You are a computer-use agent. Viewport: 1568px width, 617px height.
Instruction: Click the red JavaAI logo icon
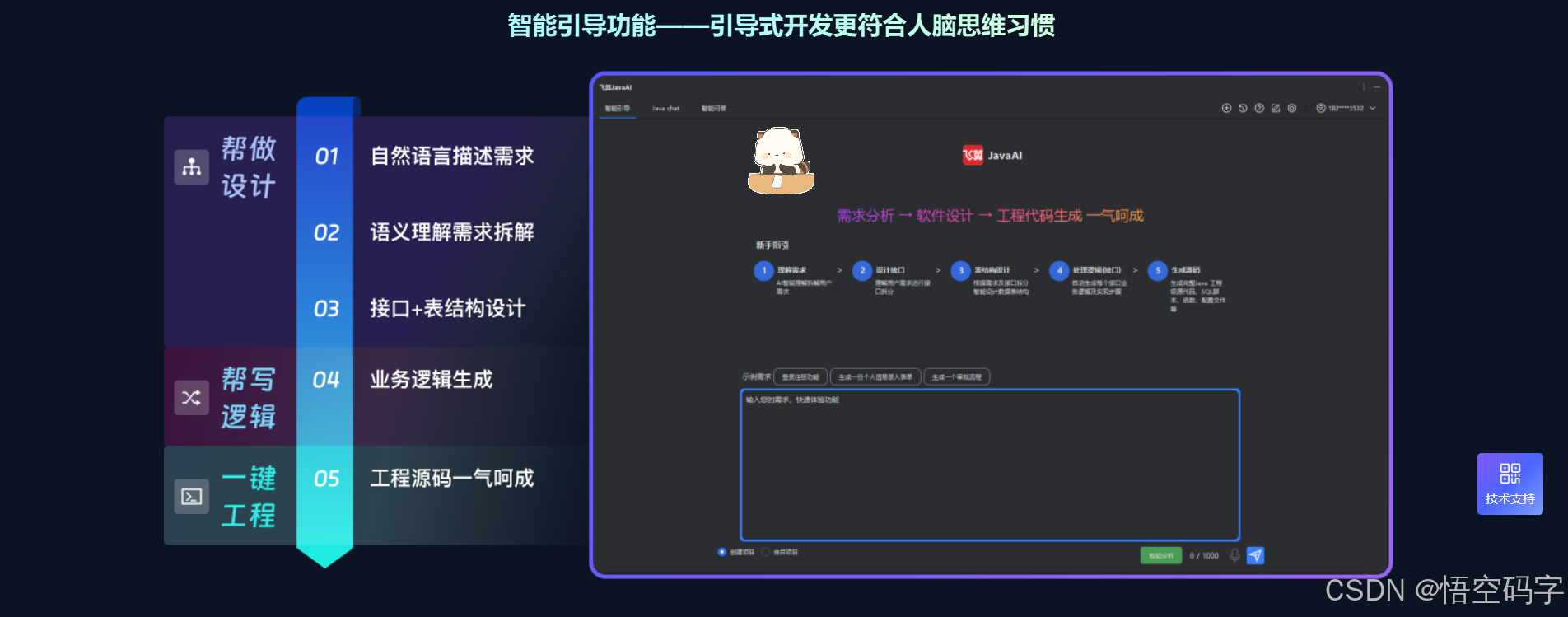coord(973,155)
